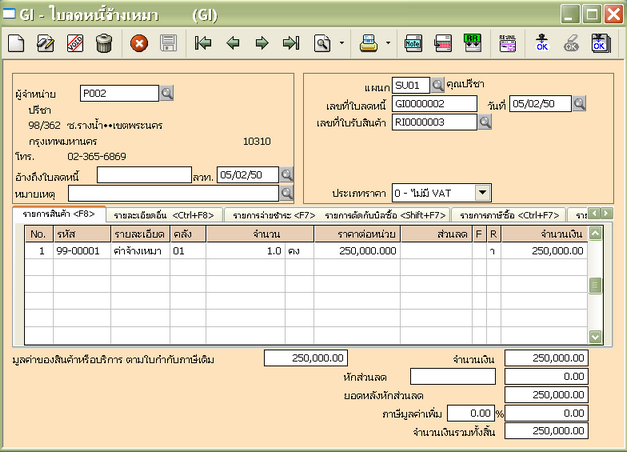Go to the next record arrow
627x452 pixels.
coord(261,43)
